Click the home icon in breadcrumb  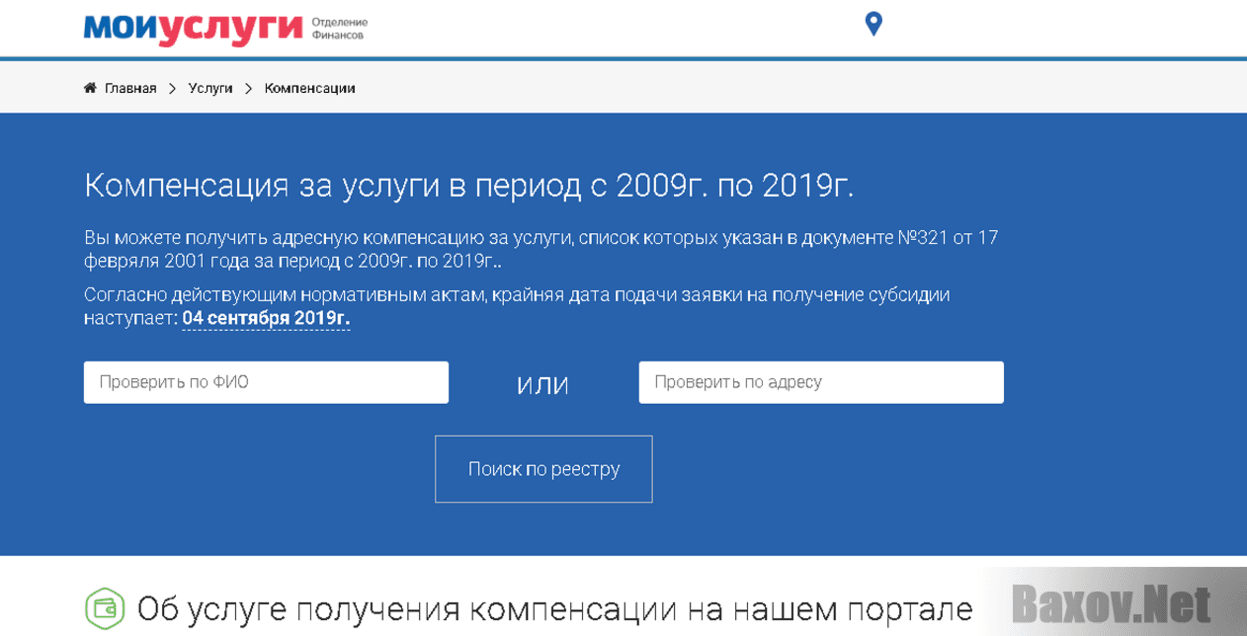pyautogui.click(x=88, y=87)
